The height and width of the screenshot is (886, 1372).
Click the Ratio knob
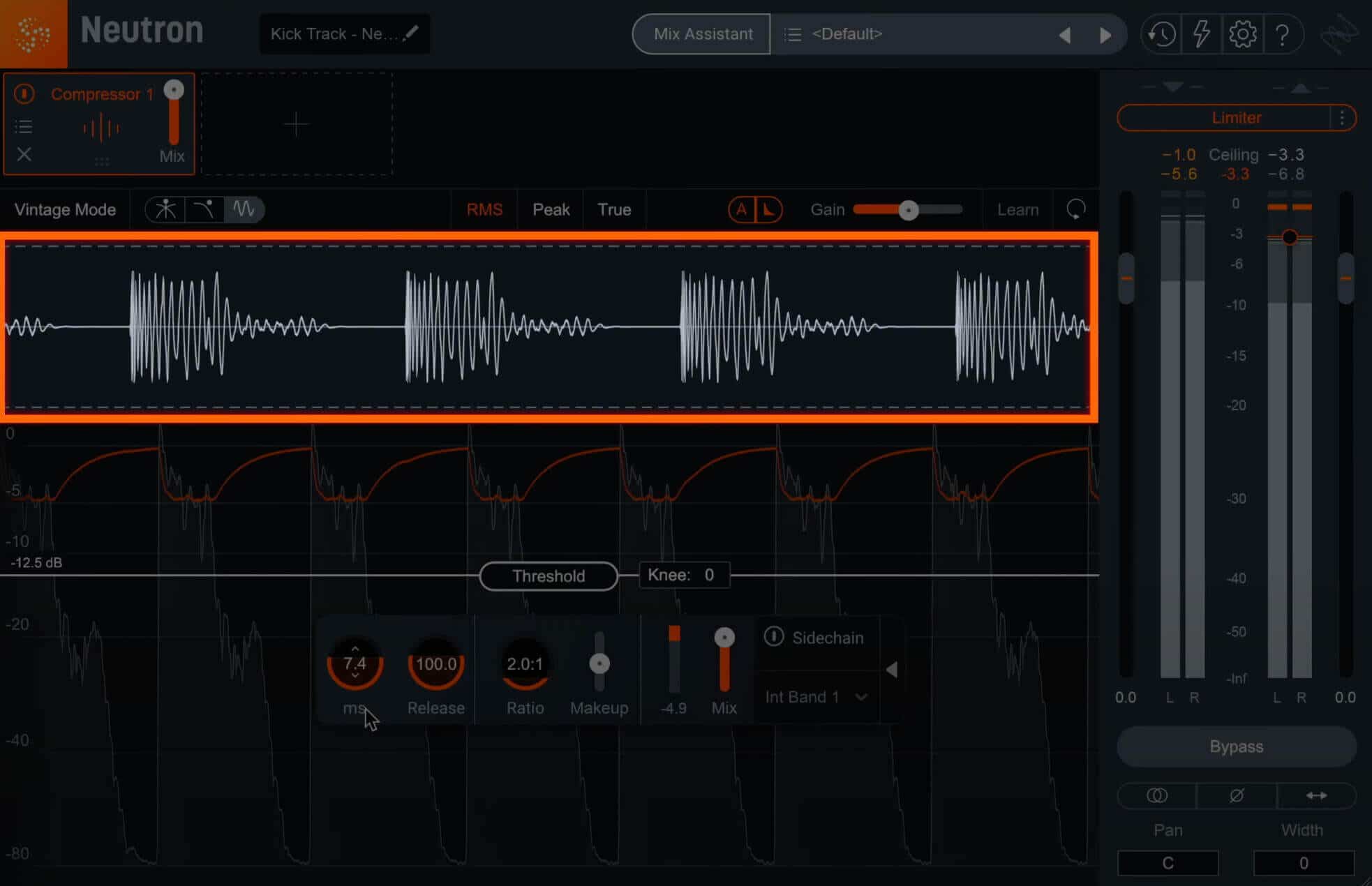525,663
